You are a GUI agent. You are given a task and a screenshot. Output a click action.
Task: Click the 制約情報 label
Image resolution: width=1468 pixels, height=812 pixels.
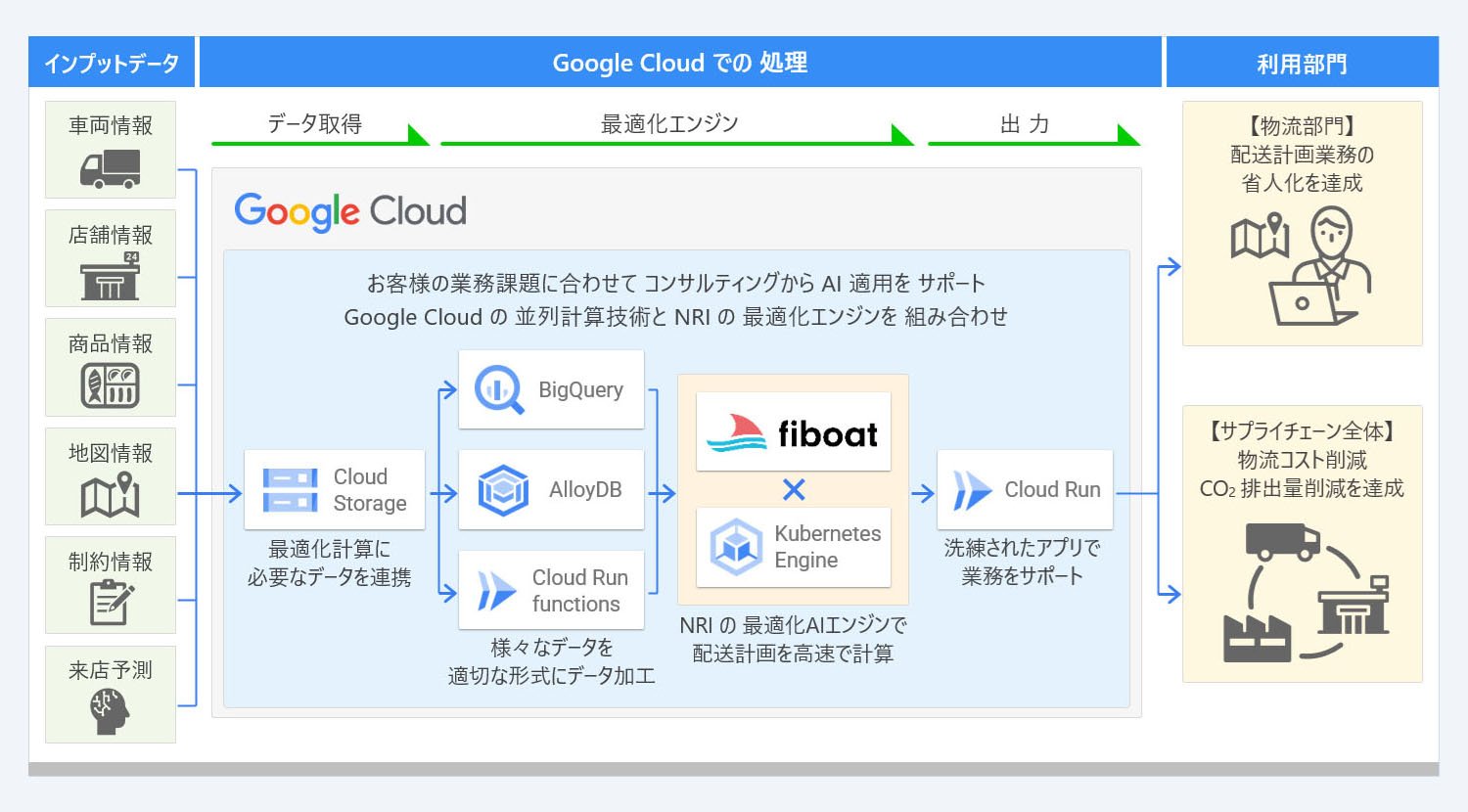pos(111,562)
